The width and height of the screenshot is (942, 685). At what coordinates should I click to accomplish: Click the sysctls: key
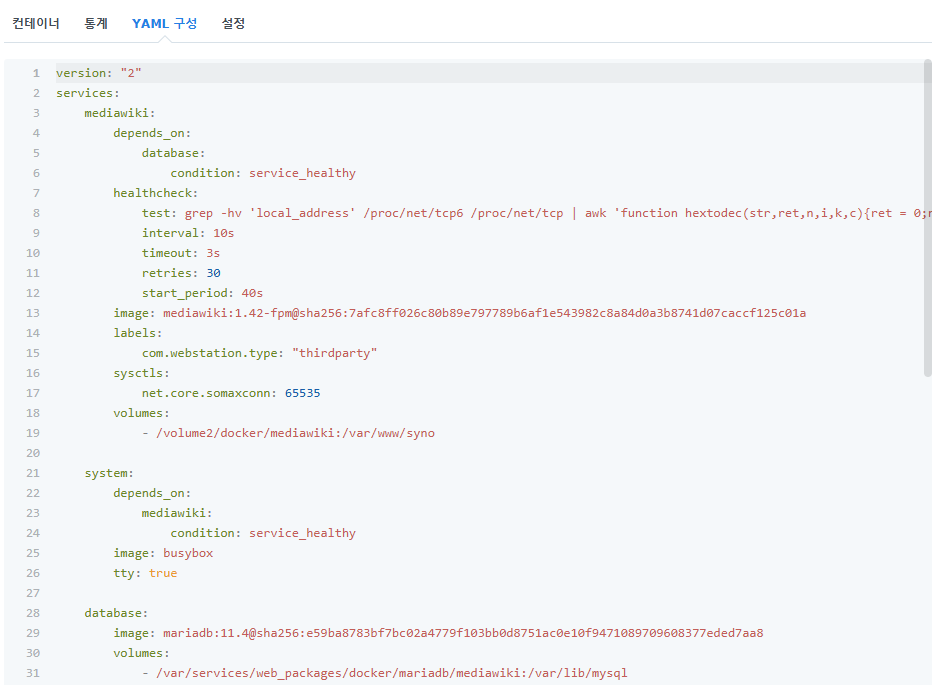click(141, 373)
